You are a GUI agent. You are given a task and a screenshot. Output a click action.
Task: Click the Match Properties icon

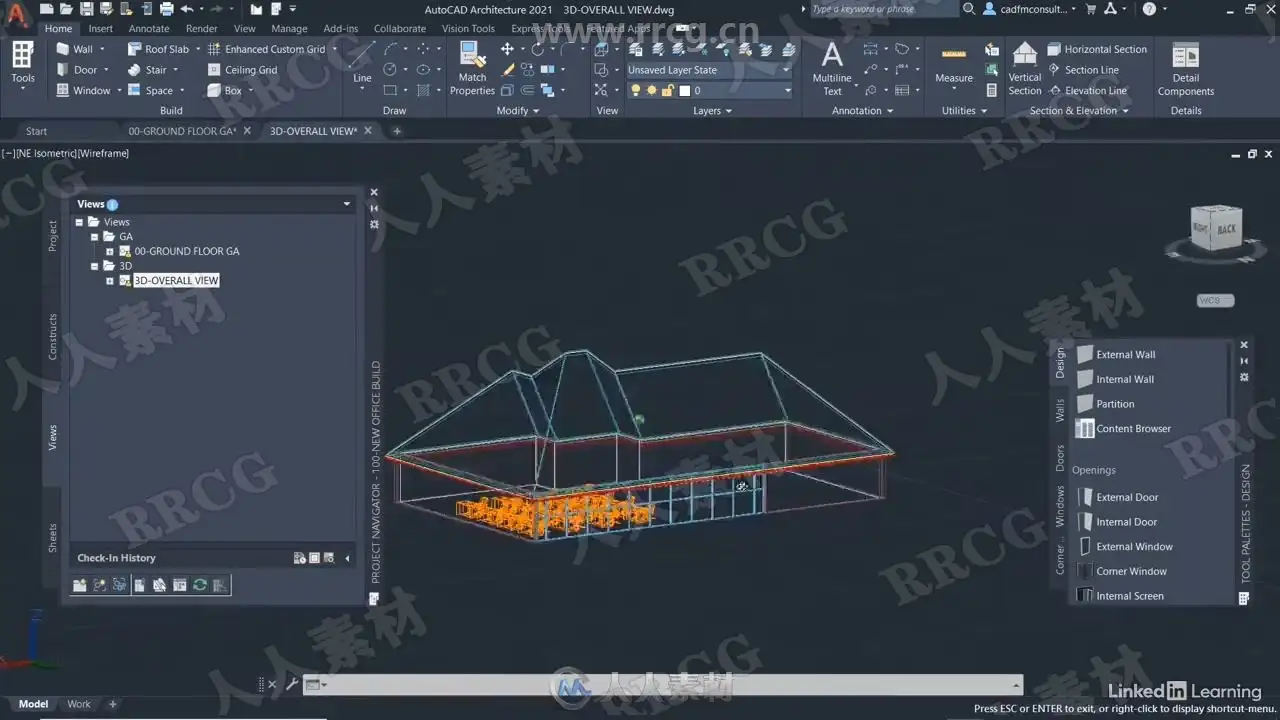pyautogui.click(x=472, y=69)
